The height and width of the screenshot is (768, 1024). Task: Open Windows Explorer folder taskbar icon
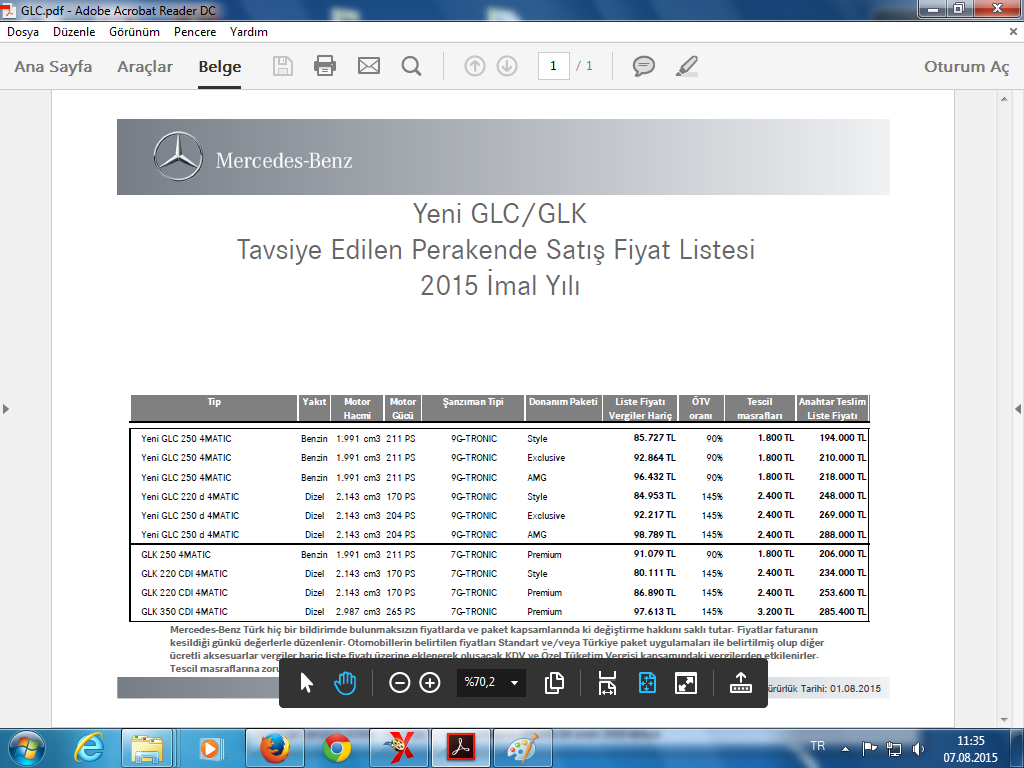[x=147, y=748]
